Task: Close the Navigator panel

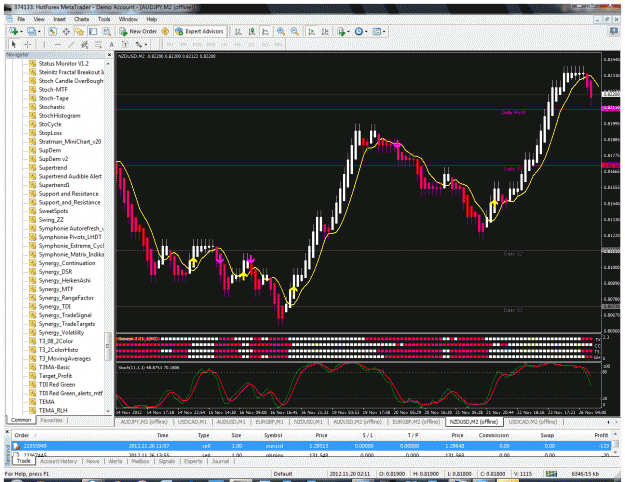Action: click(109, 55)
